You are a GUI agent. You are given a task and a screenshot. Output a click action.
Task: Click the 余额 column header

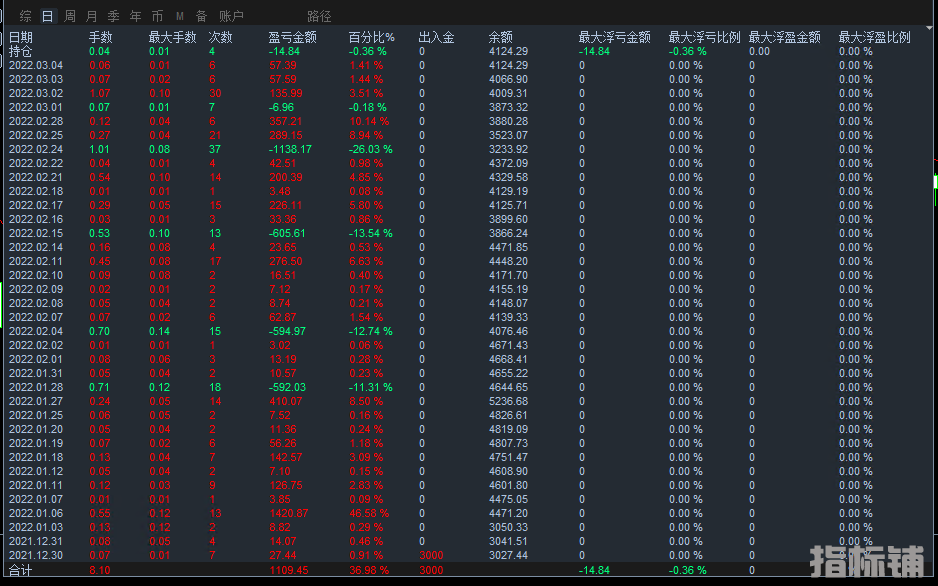[501, 37]
